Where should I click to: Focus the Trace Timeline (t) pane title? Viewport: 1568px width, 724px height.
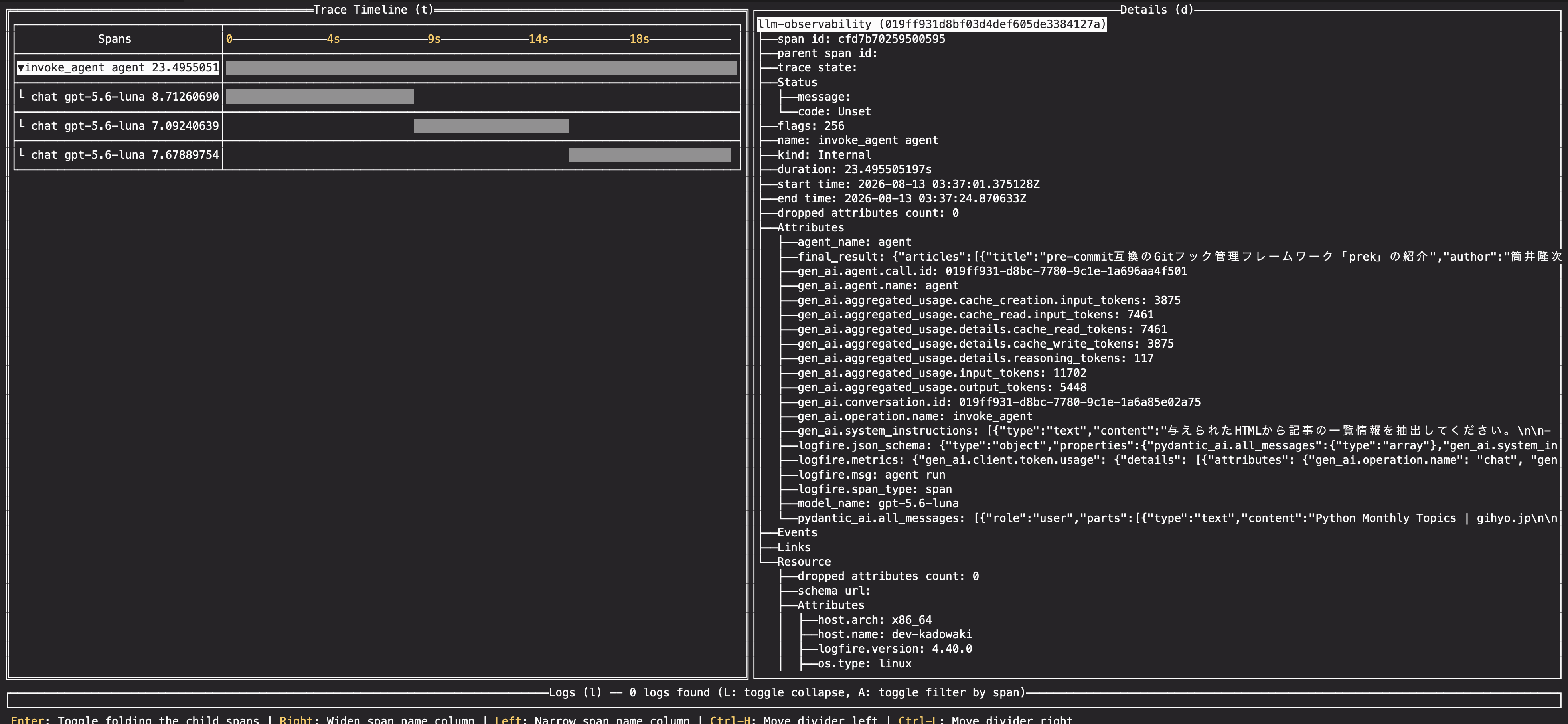[x=373, y=10]
